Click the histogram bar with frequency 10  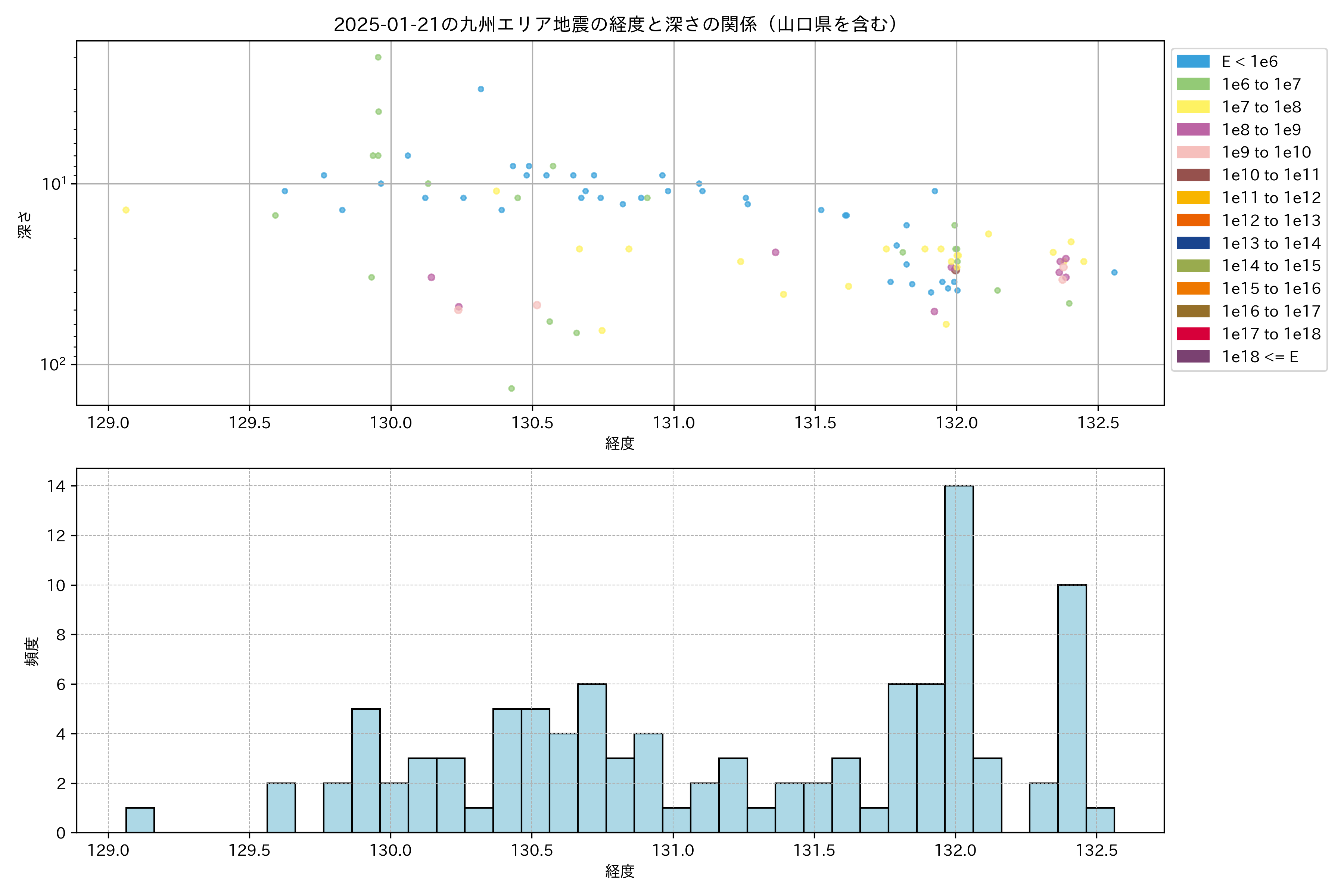coord(1071,709)
